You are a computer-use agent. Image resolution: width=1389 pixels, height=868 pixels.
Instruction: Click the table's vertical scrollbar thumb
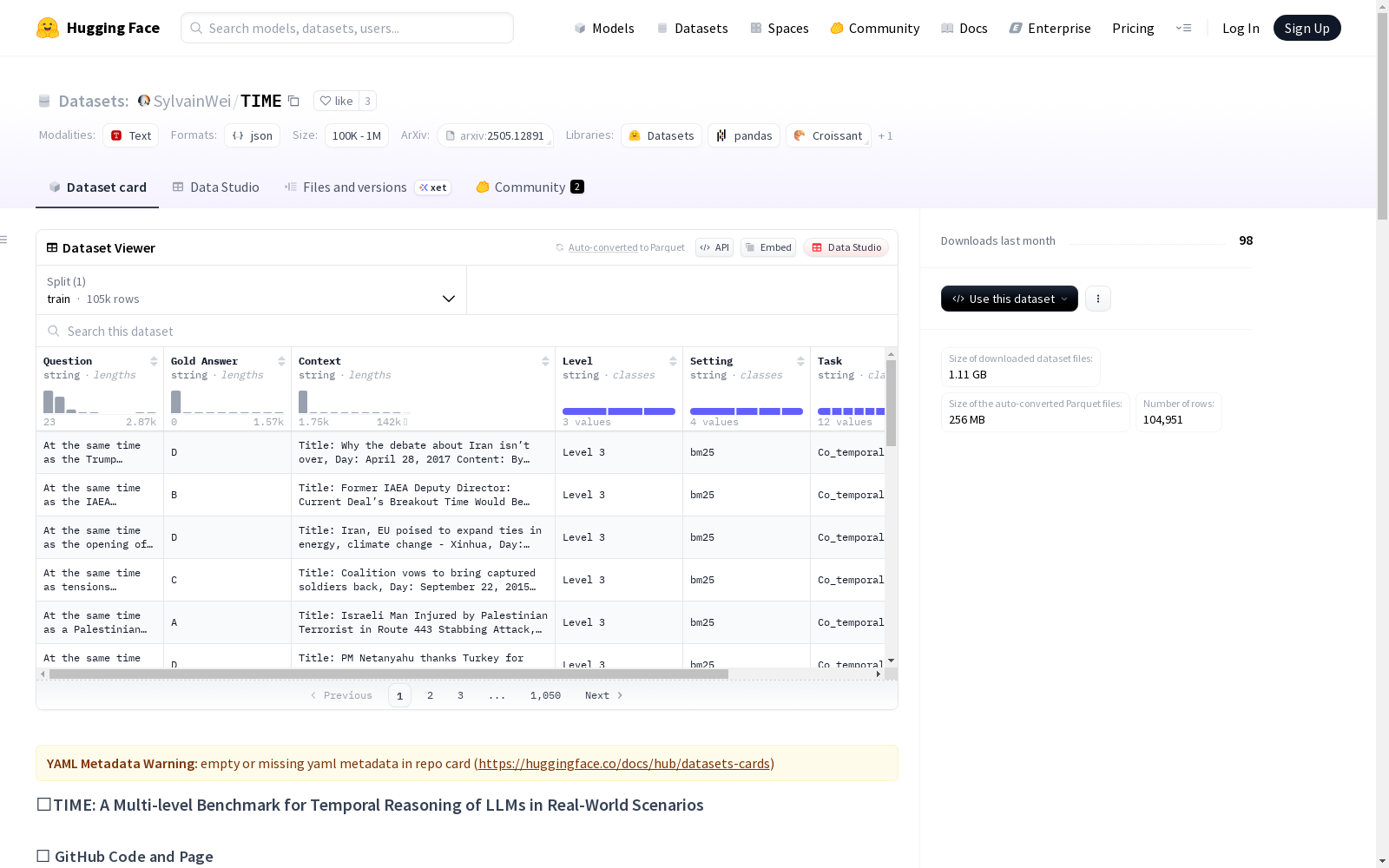[891, 403]
